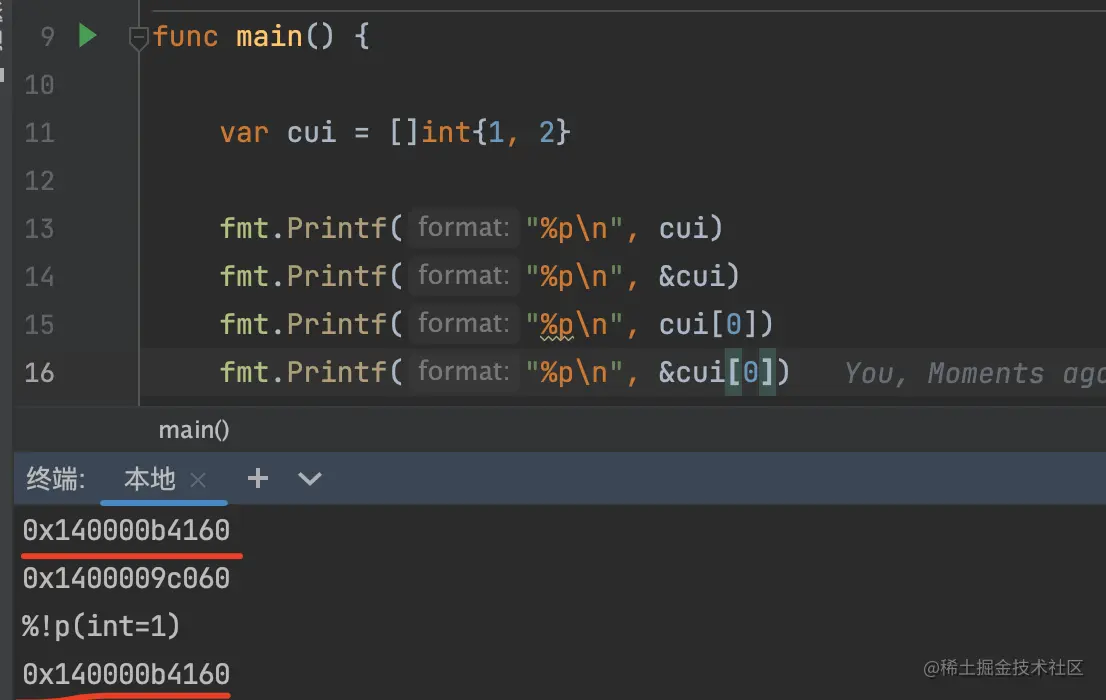
Task: Click terminal output '%!p(int=1)'
Action: point(101,627)
